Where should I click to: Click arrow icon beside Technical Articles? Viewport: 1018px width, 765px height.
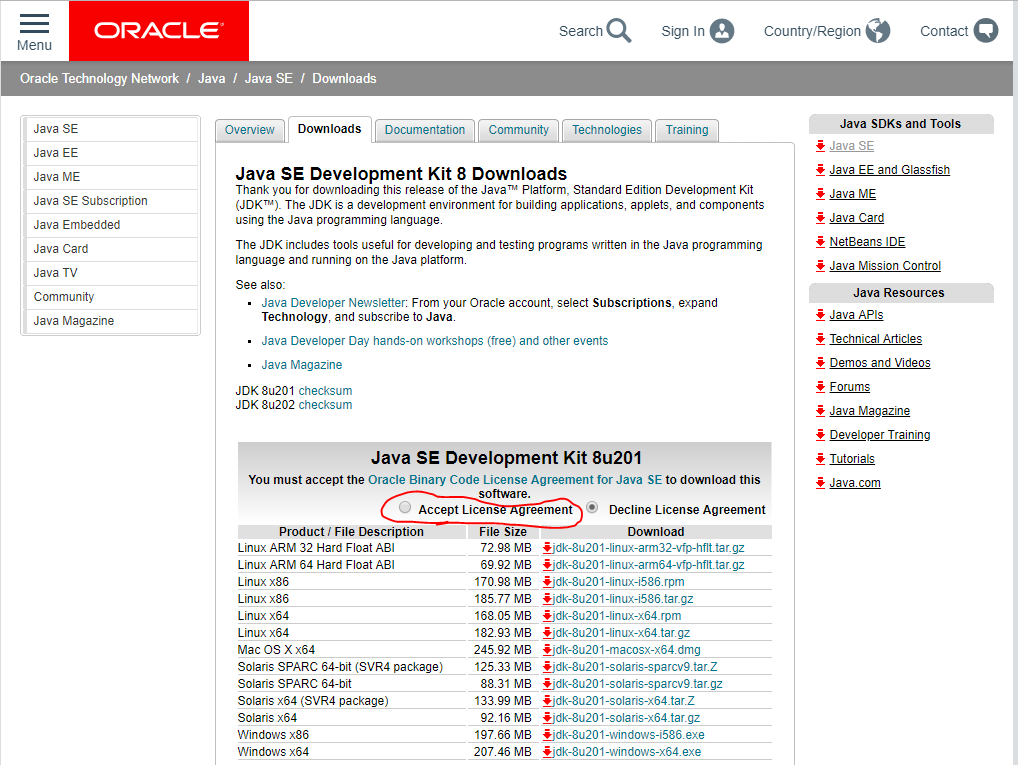point(821,339)
